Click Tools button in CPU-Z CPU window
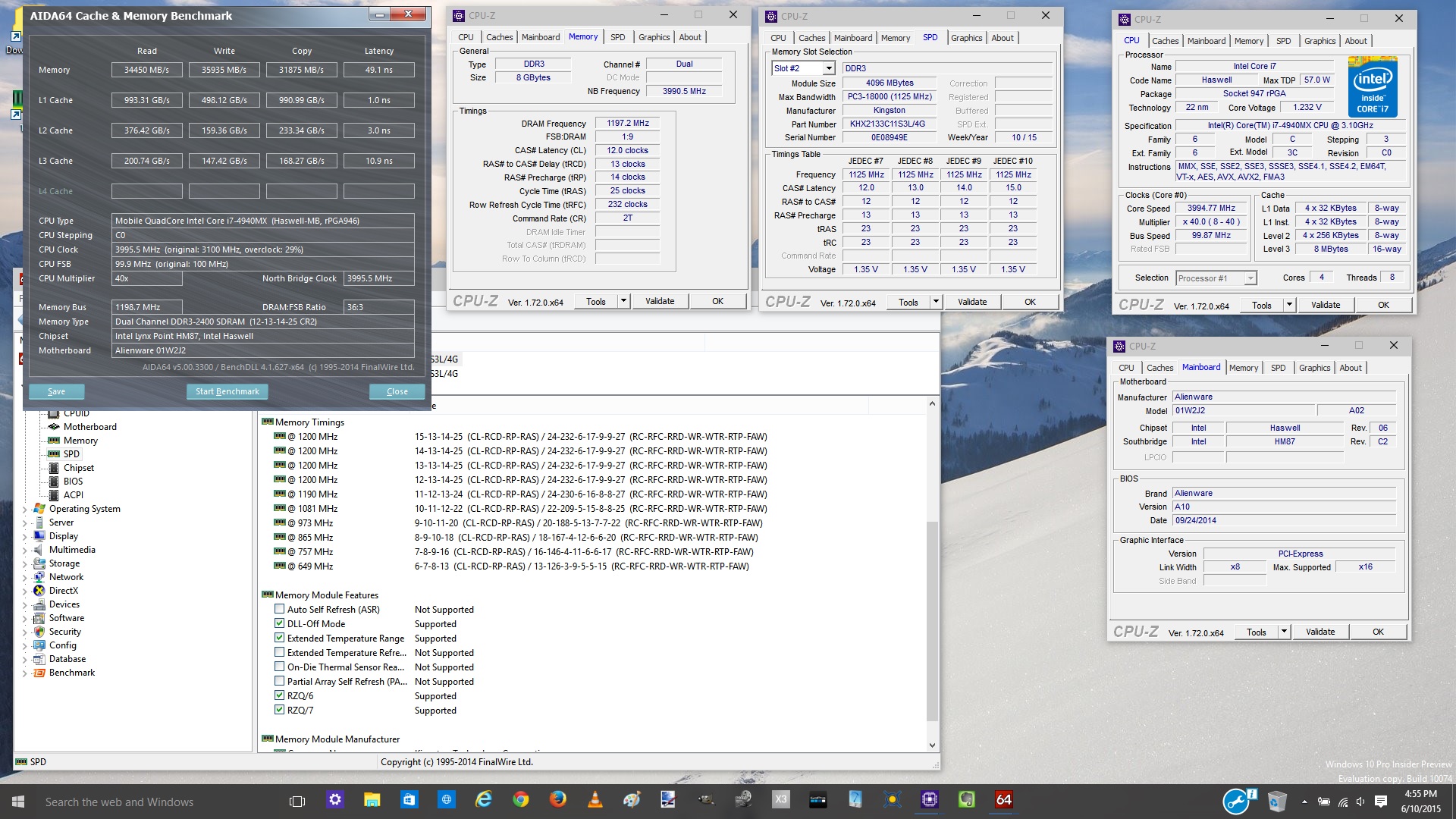 pyautogui.click(x=1262, y=305)
